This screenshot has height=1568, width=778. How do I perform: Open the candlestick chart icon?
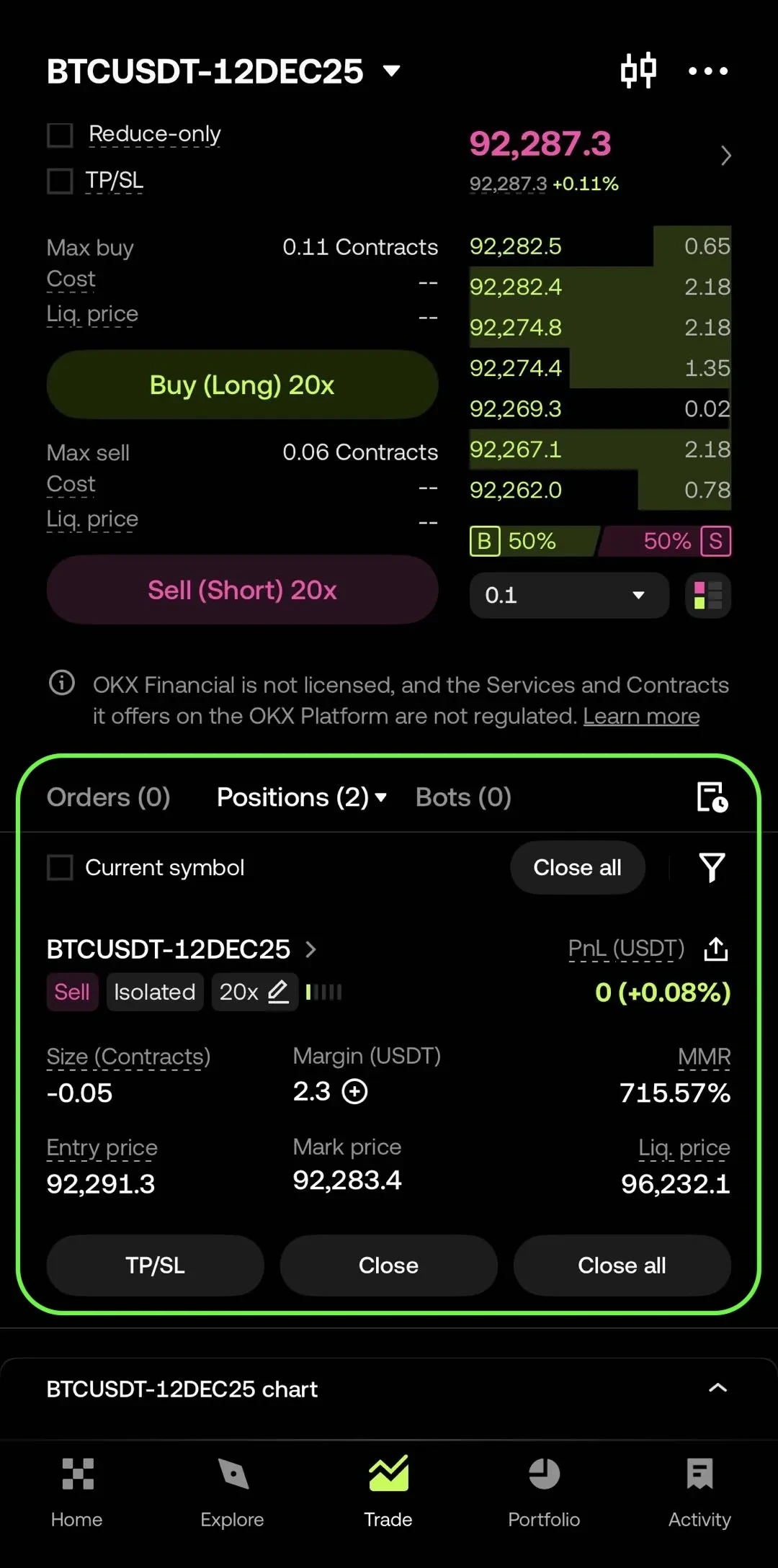pyautogui.click(x=638, y=71)
